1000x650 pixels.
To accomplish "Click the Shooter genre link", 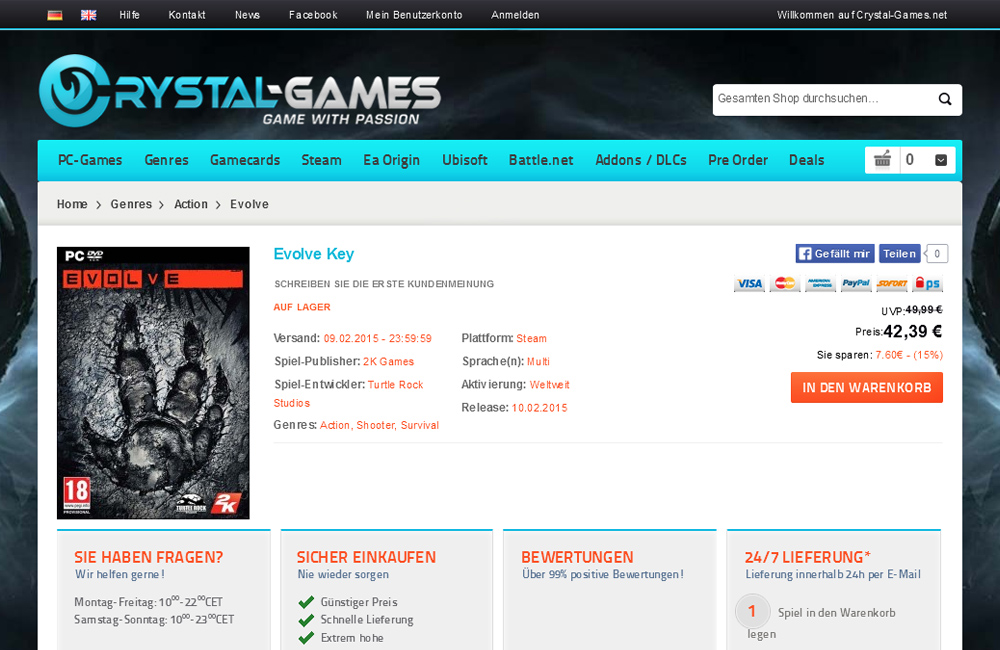I will tap(376, 425).
